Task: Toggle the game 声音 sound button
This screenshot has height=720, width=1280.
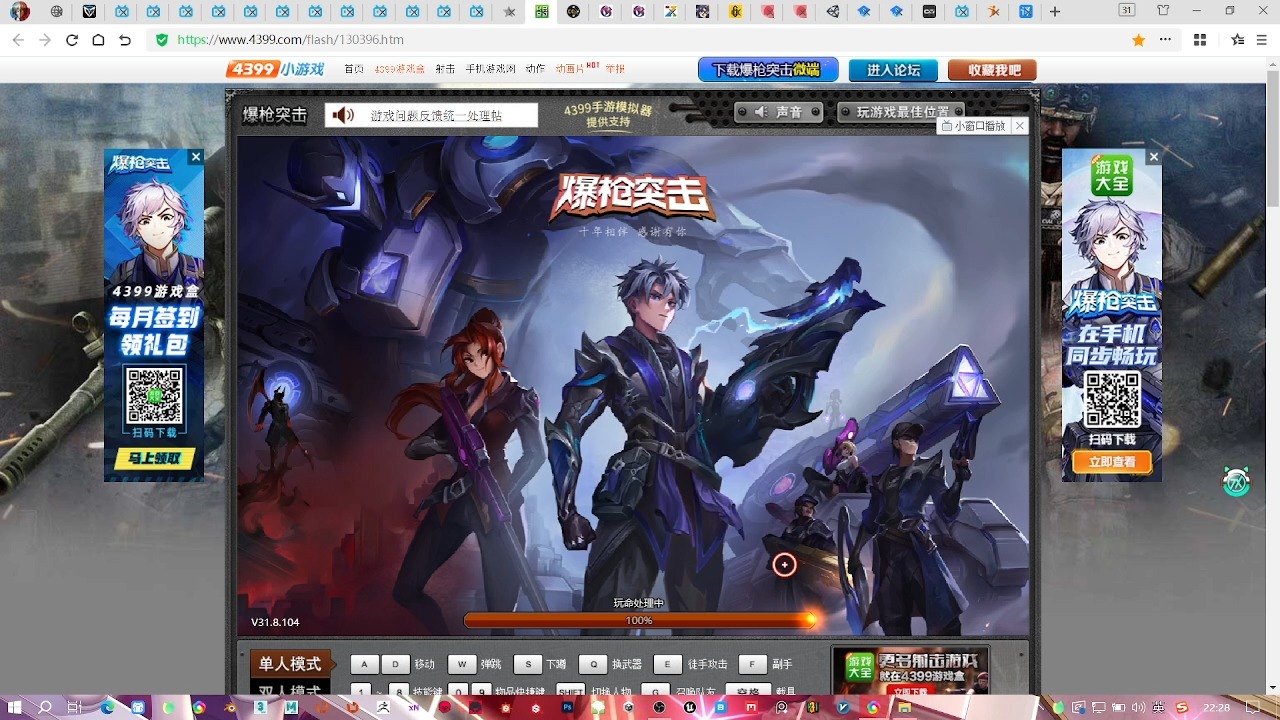Action: [779, 112]
